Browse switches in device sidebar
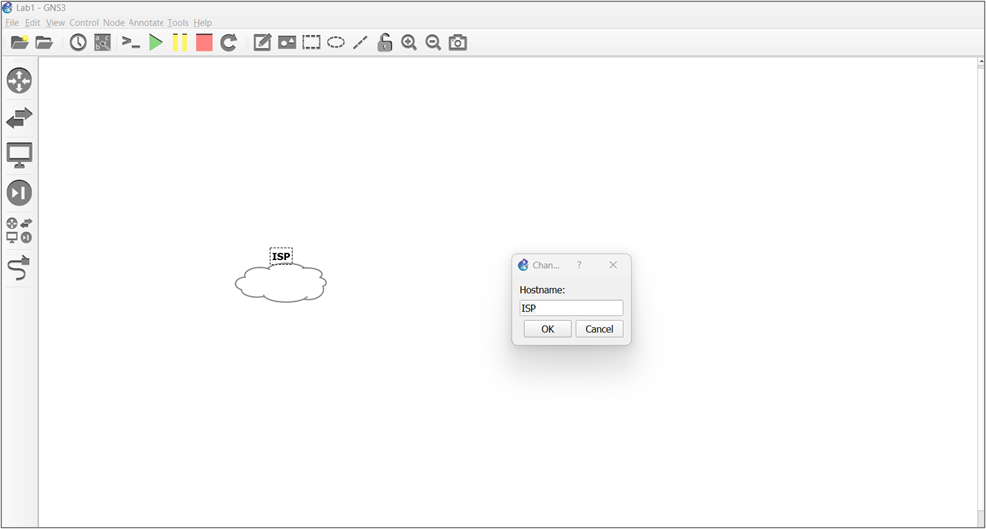The image size is (986, 529). (x=19, y=118)
